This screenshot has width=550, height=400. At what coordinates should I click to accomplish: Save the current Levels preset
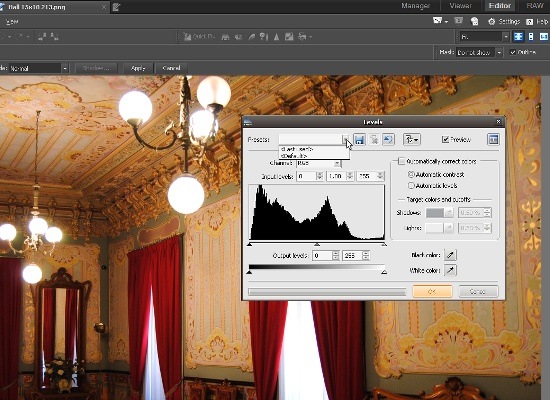359,140
